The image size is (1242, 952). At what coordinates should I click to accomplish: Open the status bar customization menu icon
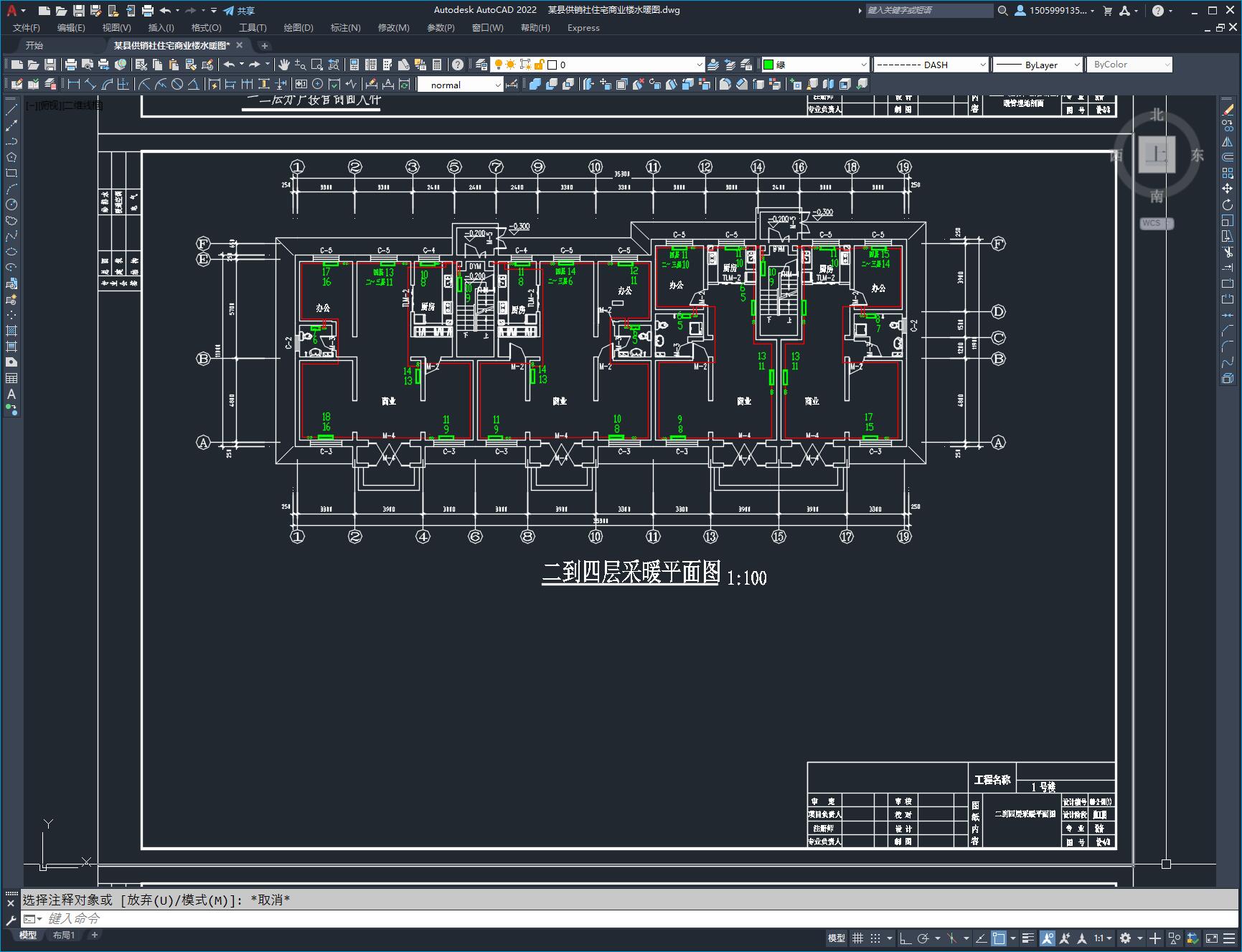pos(1229,938)
